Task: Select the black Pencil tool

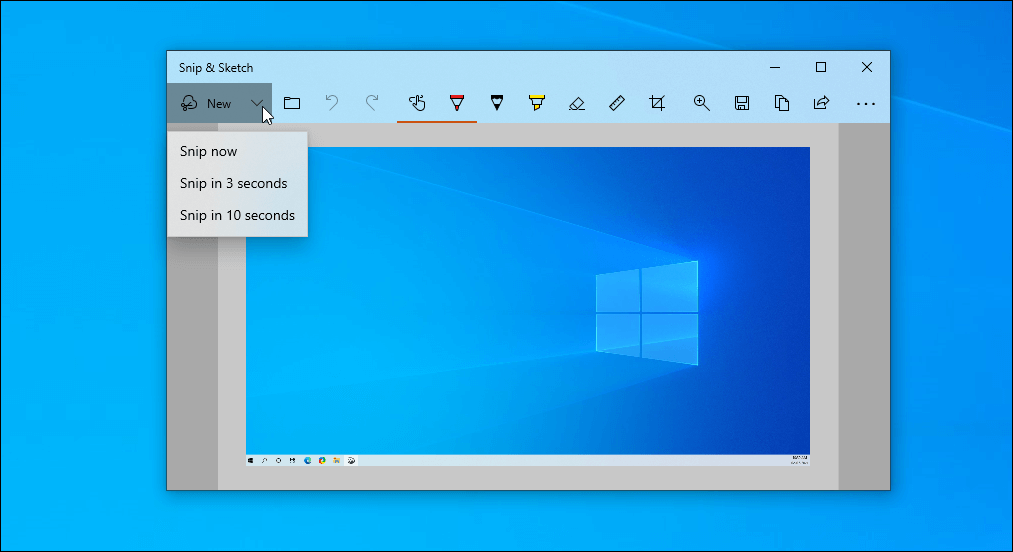Action: (x=496, y=103)
